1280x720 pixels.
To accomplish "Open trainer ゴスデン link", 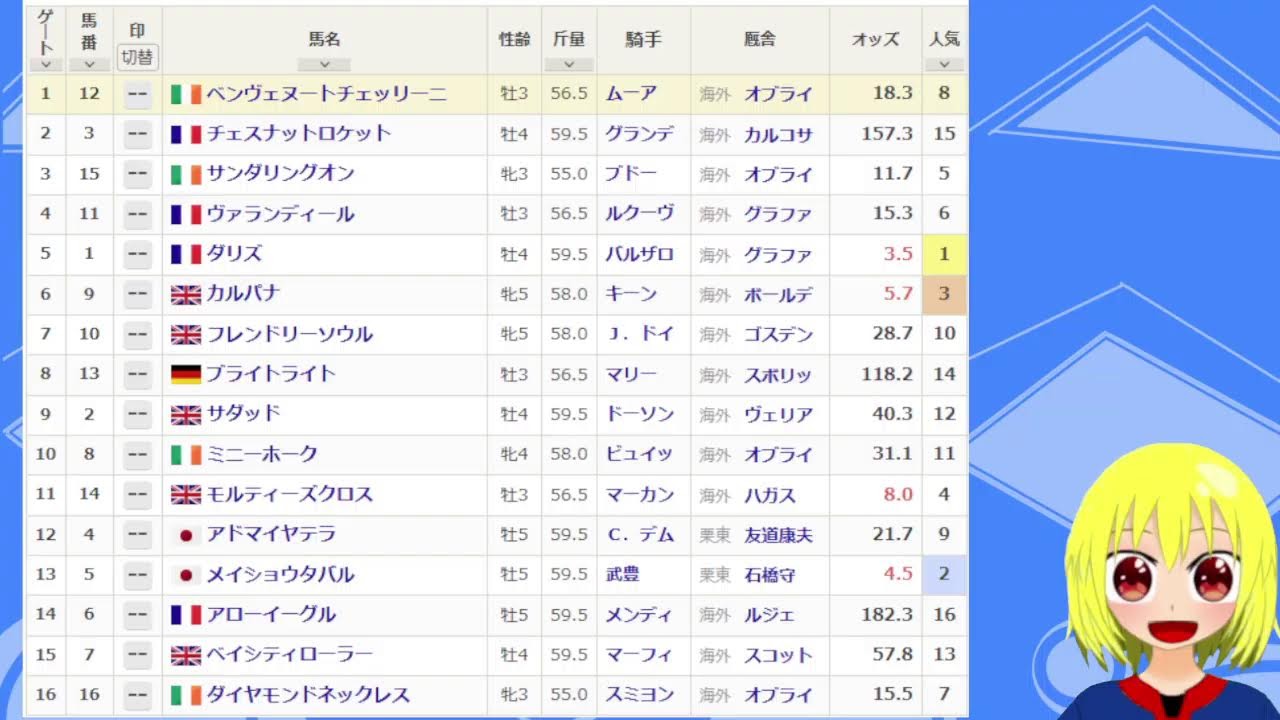I will pyautogui.click(x=779, y=334).
